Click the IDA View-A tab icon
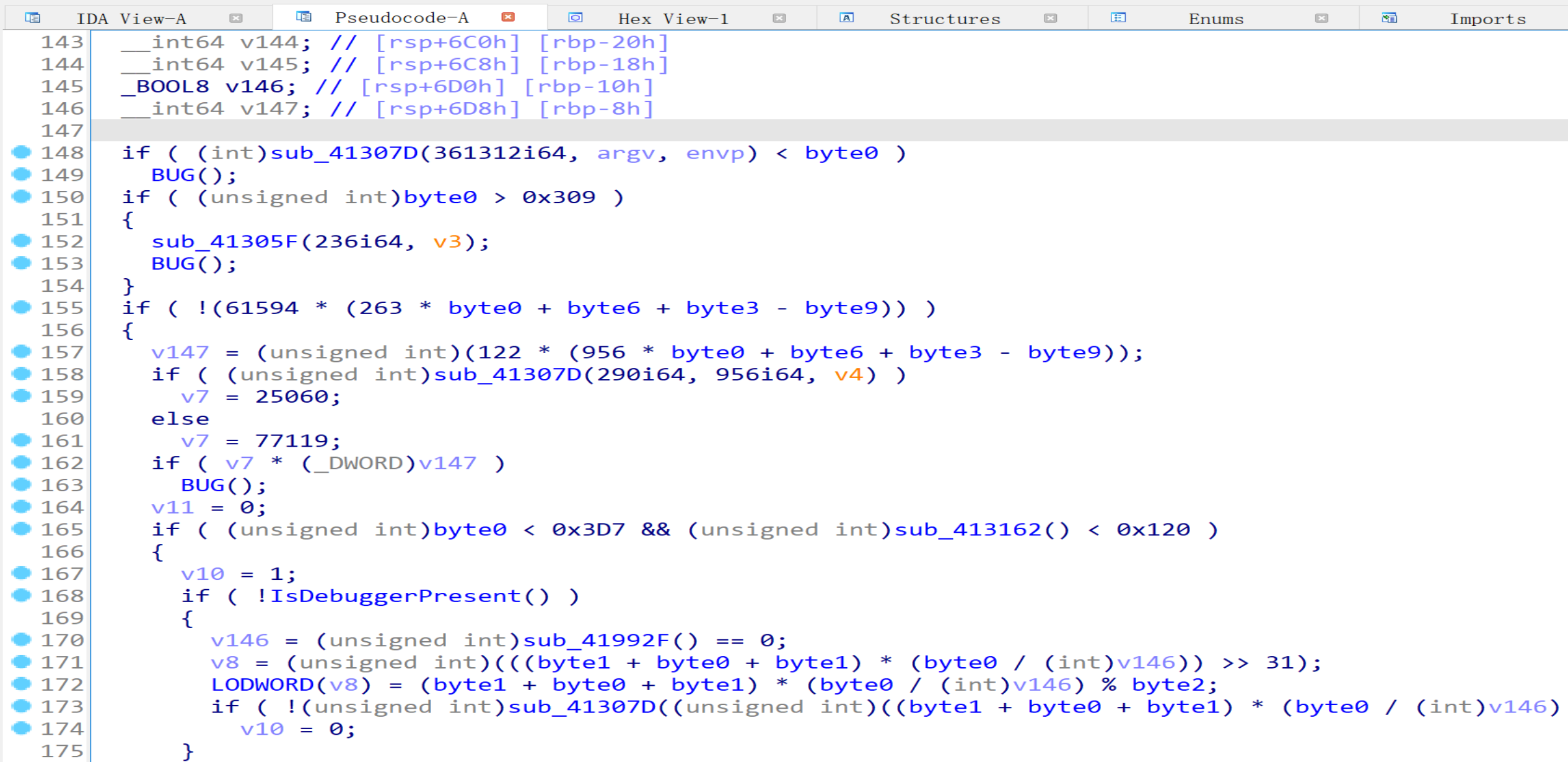The image size is (1568, 762). click(x=32, y=17)
